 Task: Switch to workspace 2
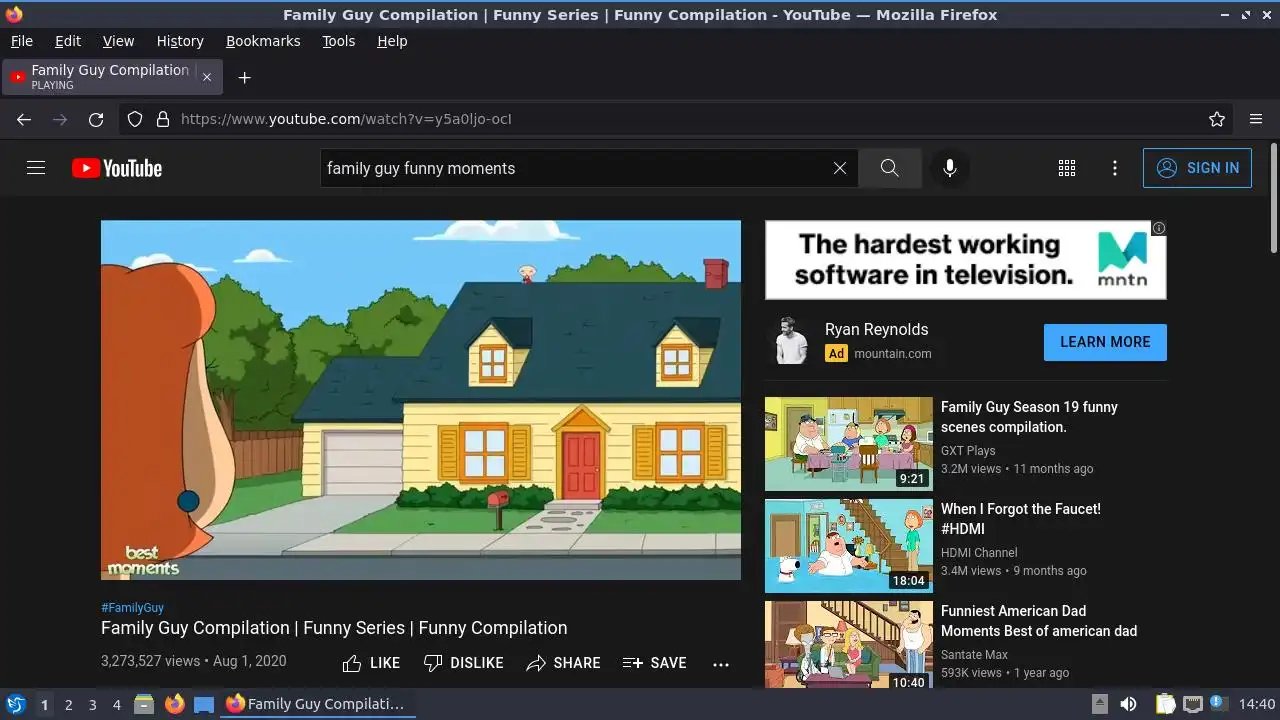pyautogui.click(x=68, y=705)
